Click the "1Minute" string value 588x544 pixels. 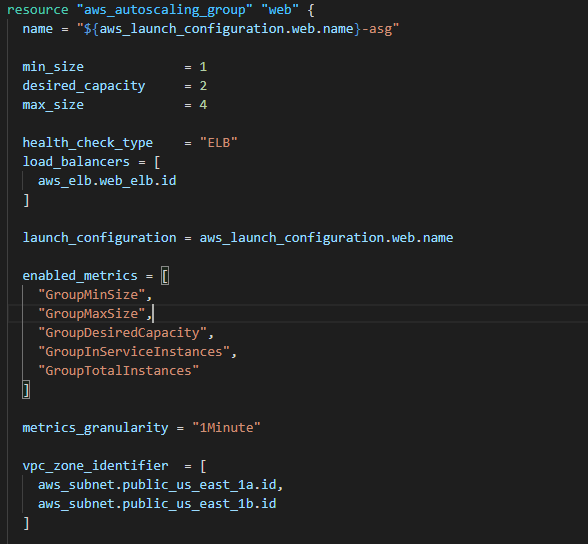click(x=226, y=428)
